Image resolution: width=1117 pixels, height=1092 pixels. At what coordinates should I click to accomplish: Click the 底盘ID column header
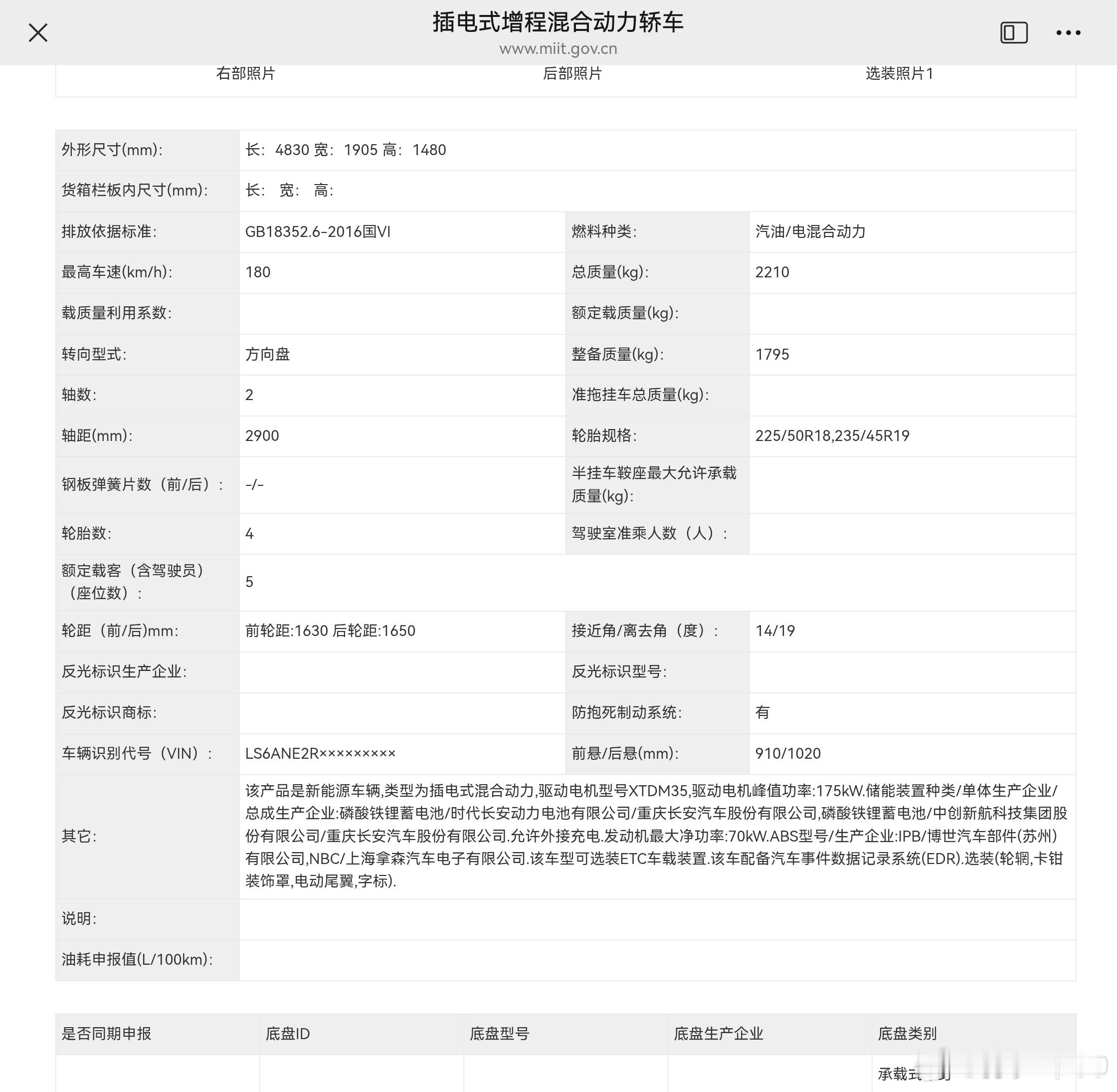coord(288,1034)
